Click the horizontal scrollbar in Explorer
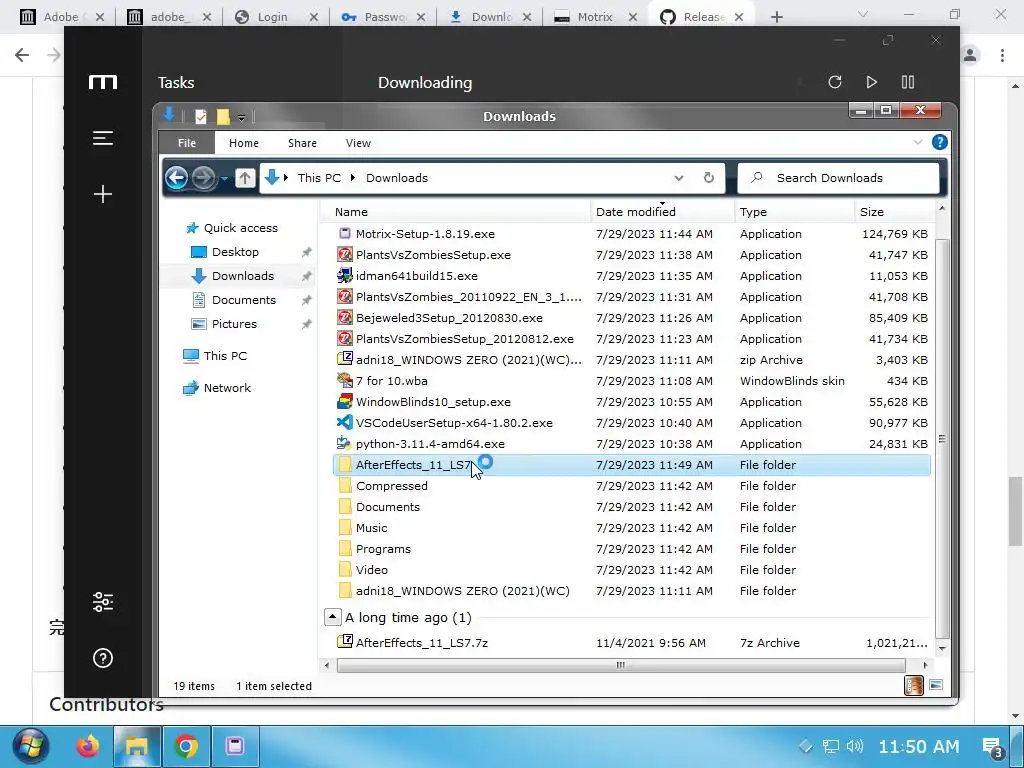The width and height of the screenshot is (1024, 768). (x=620, y=665)
